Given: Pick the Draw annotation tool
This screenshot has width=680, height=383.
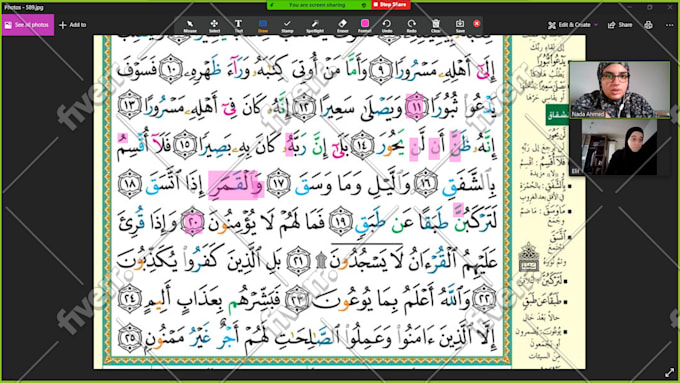Looking at the screenshot, I should click(x=263, y=26).
